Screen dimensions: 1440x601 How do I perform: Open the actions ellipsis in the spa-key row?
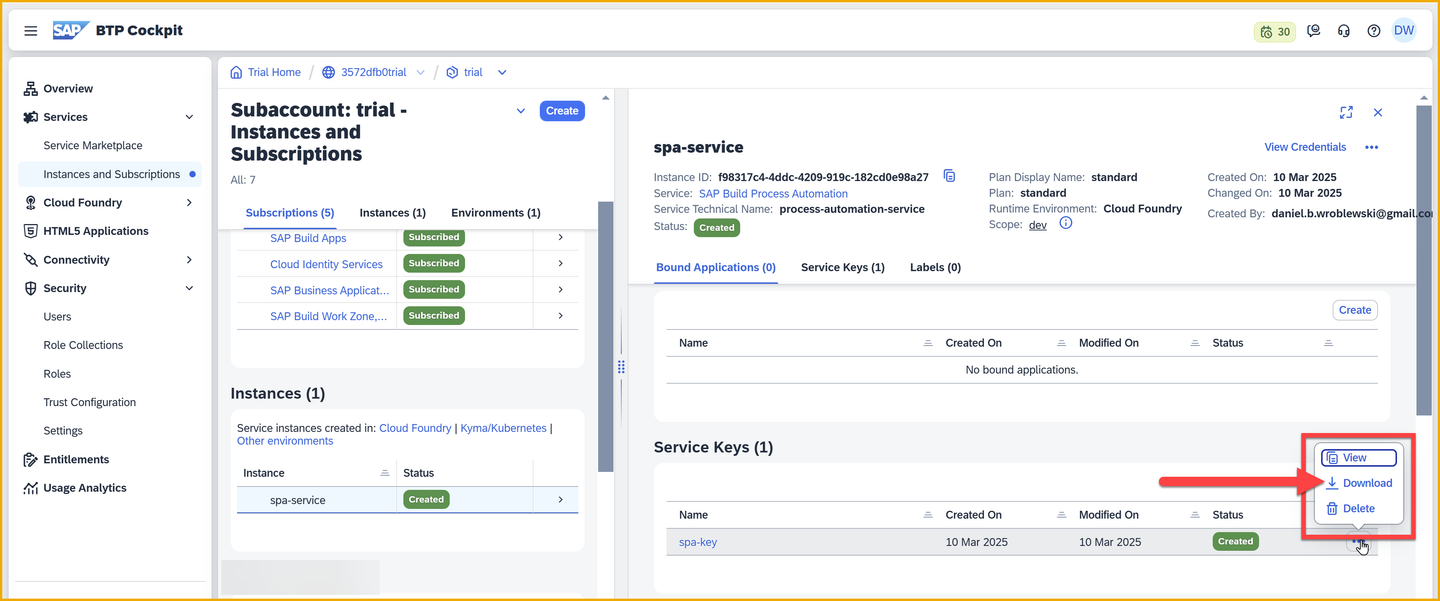(x=1358, y=542)
